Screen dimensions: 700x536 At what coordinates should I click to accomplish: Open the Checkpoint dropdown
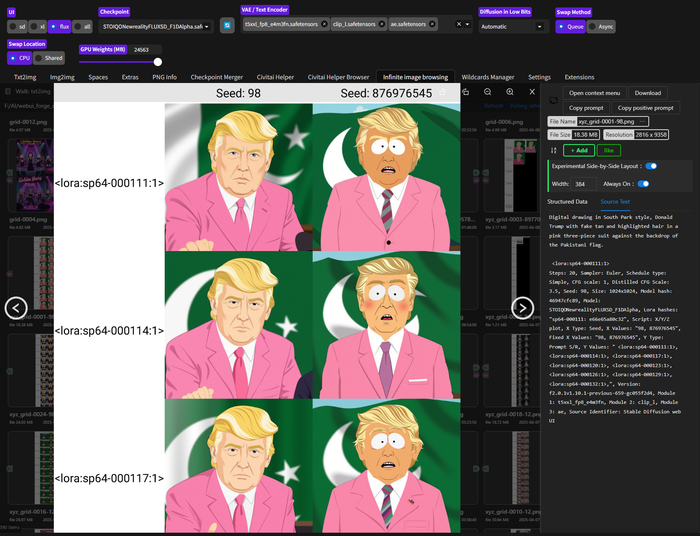coord(156,26)
